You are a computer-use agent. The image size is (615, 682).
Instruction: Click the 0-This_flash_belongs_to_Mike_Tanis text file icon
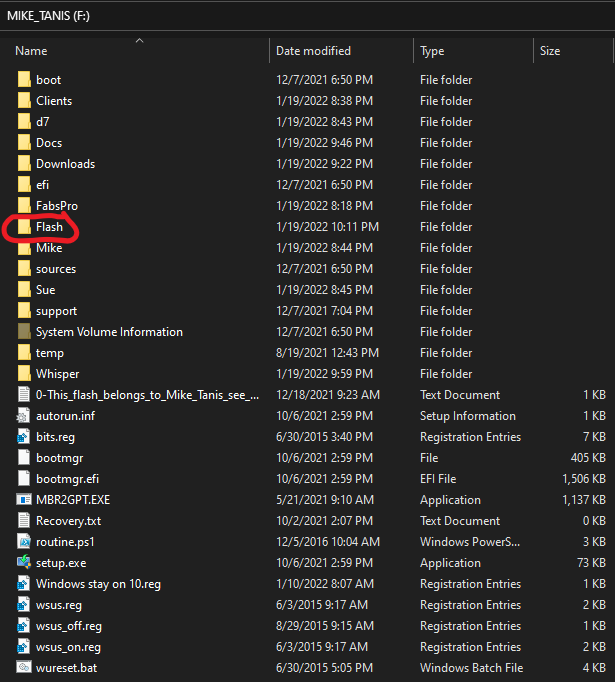pyautogui.click(x=24, y=394)
